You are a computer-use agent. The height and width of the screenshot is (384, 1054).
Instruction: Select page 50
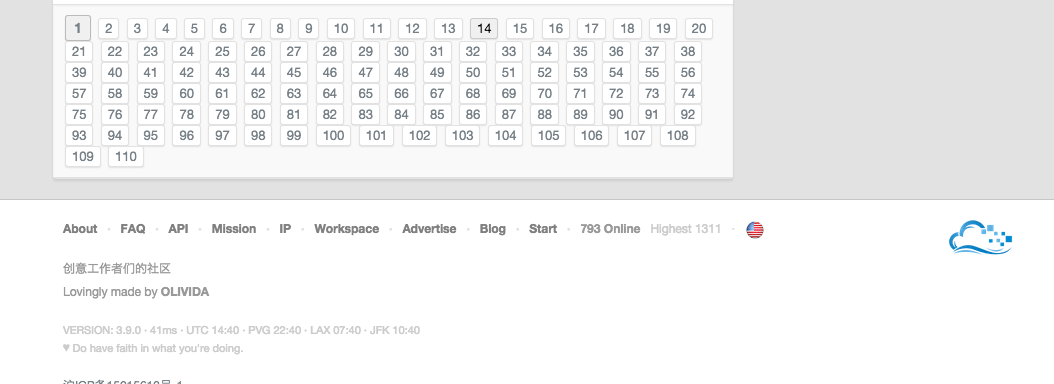pos(473,73)
